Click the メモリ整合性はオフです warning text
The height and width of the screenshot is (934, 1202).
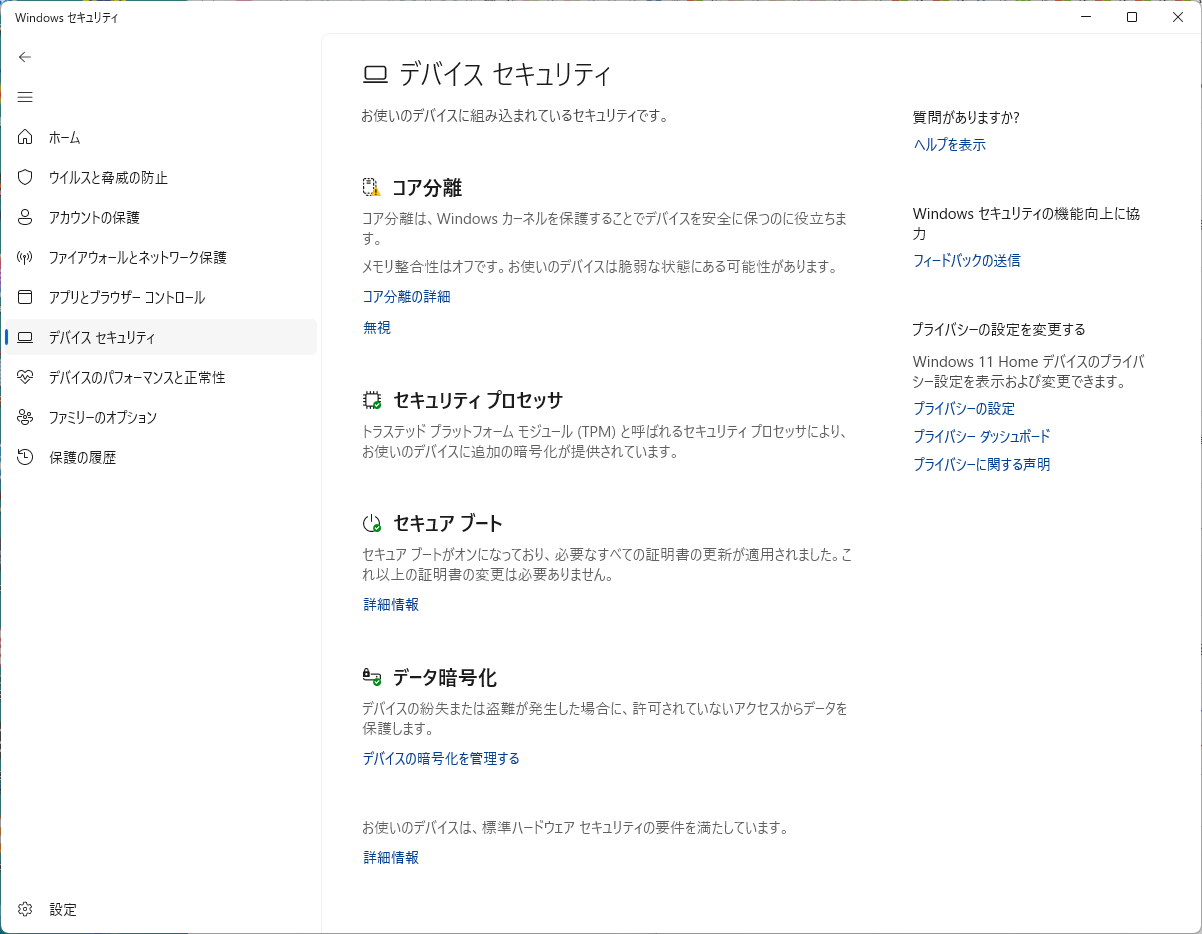[599, 267]
